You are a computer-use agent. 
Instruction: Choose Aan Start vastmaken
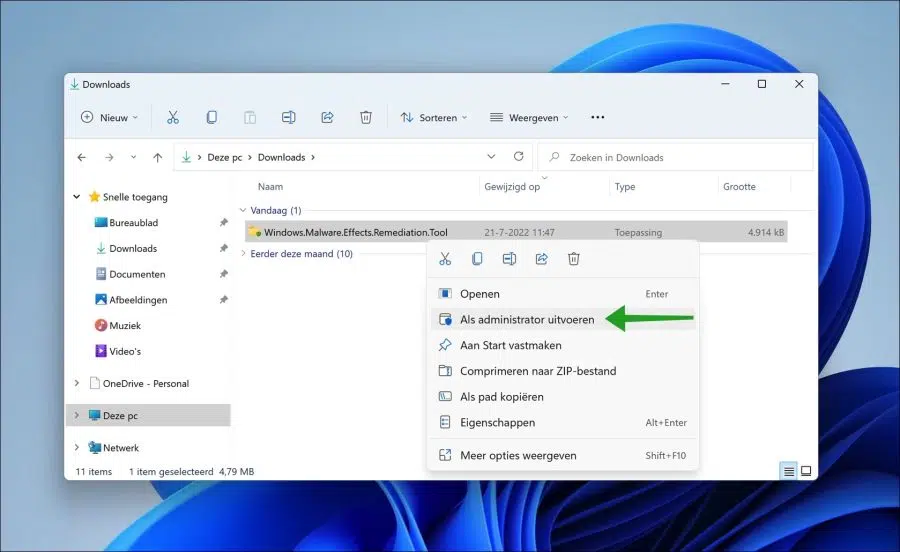tap(562, 345)
